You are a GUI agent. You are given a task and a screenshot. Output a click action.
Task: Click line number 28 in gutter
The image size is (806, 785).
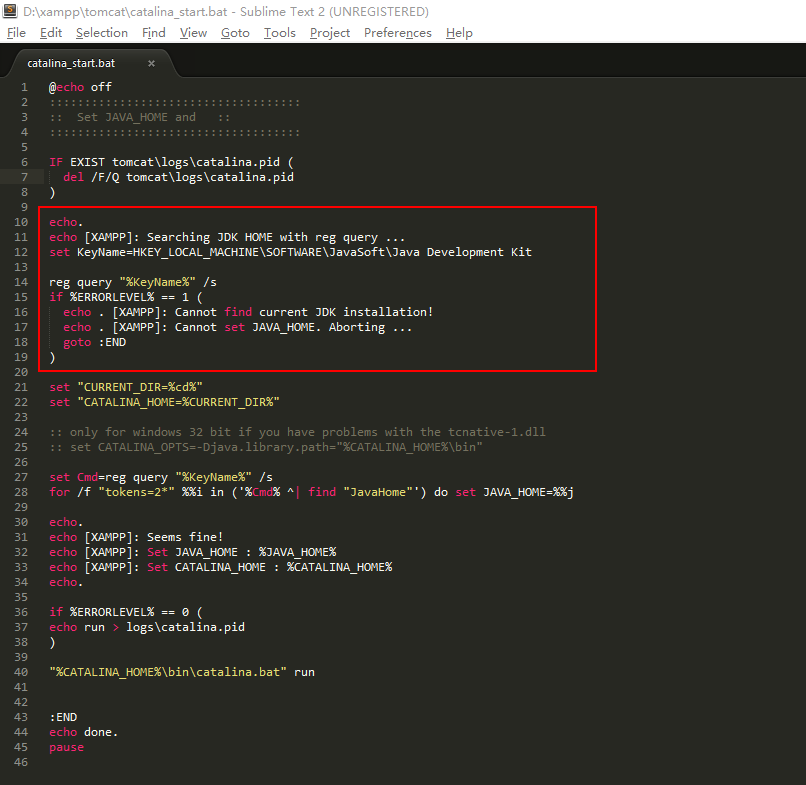pyautogui.click(x=21, y=492)
